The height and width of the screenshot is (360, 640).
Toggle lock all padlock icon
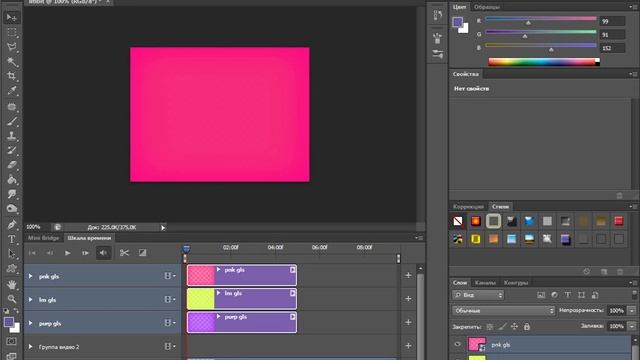click(x=527, y=327)
